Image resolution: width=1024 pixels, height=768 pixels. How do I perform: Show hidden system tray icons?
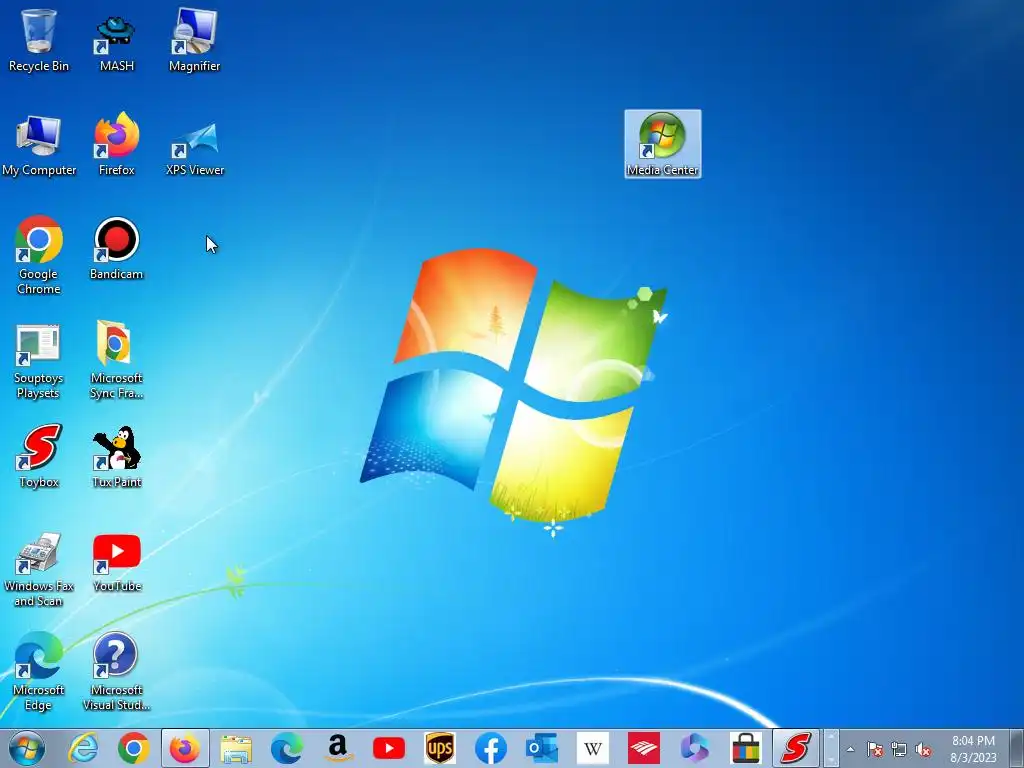coord(850,749)
